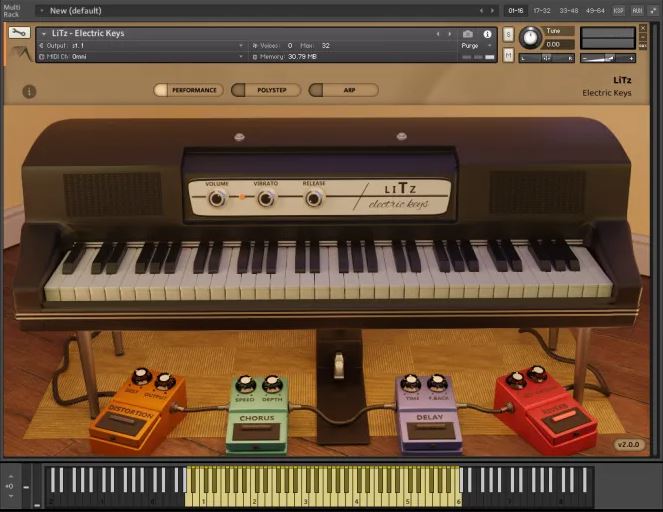
Task: Click the Delay pedal TIME knob
Action: [411, 383]
